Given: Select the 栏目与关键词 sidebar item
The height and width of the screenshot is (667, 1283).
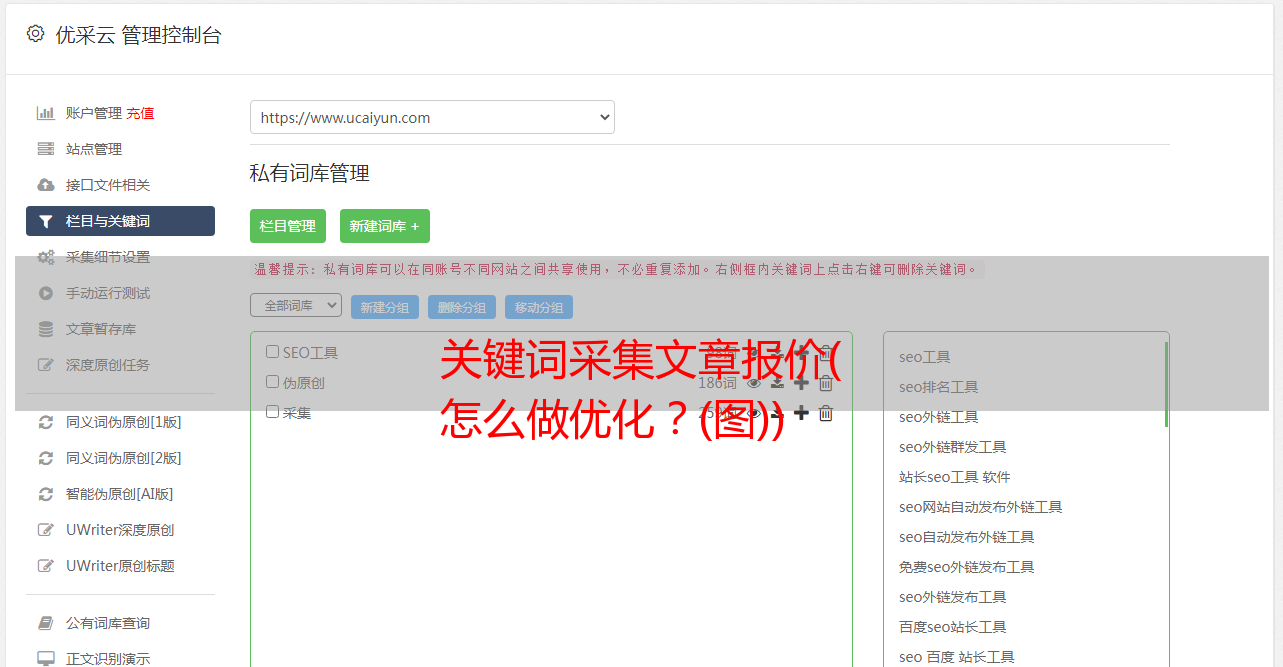Looking at the screenshot, I should (120, 221).
